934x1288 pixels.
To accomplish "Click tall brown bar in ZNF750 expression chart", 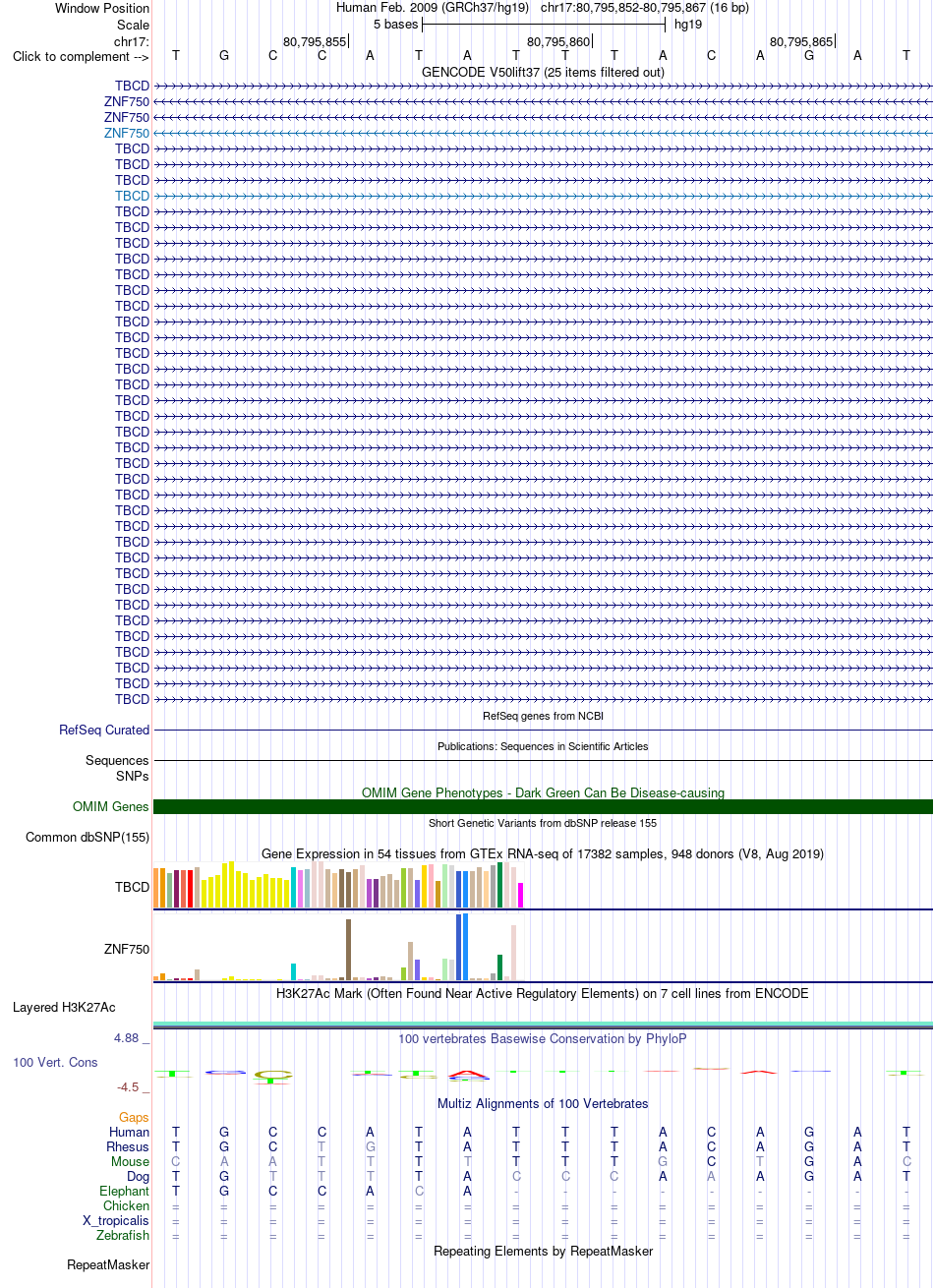I will coord(348,950).
